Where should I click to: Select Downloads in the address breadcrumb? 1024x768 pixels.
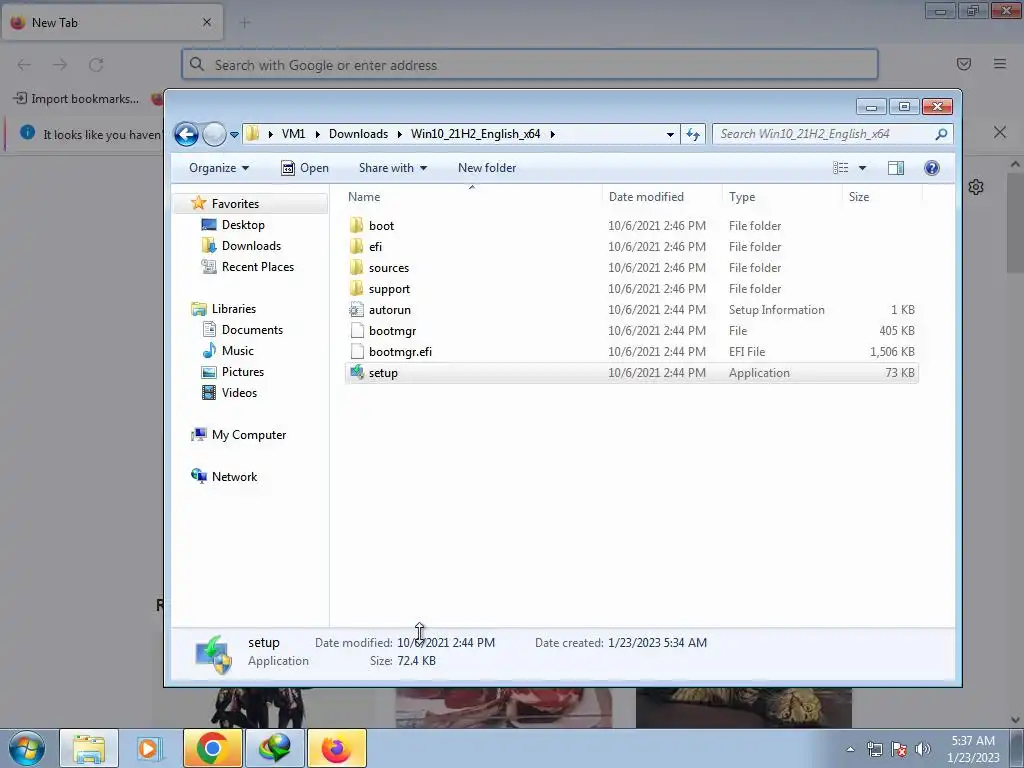tap(358, 134)
